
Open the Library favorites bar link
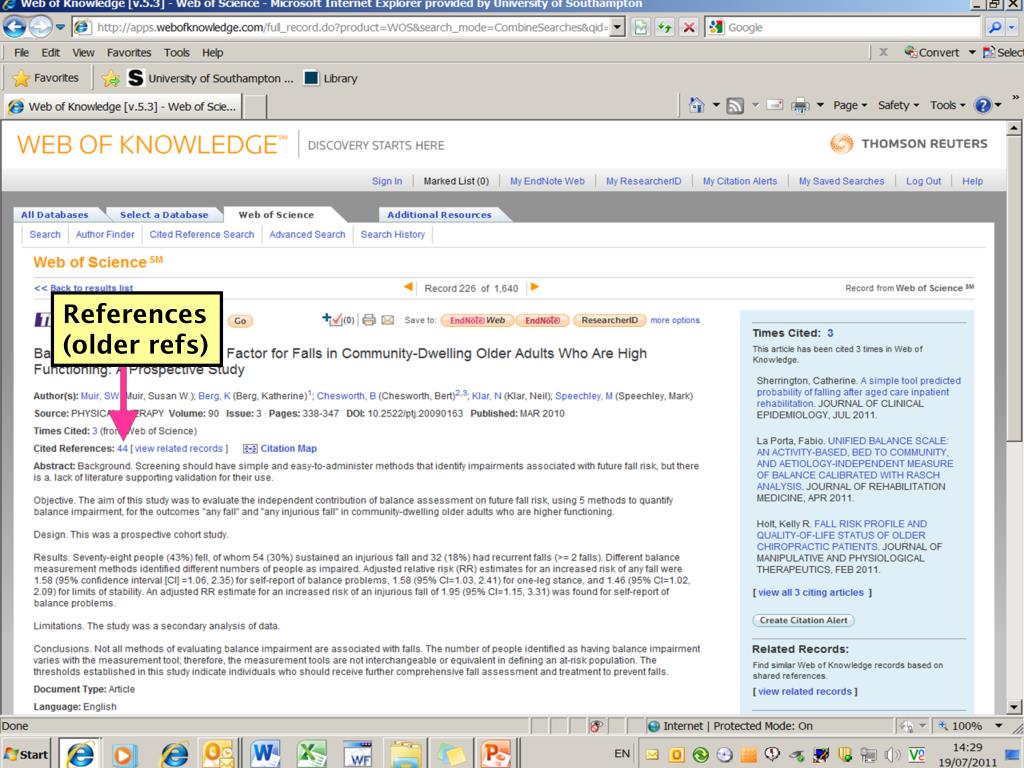point(331,78)
